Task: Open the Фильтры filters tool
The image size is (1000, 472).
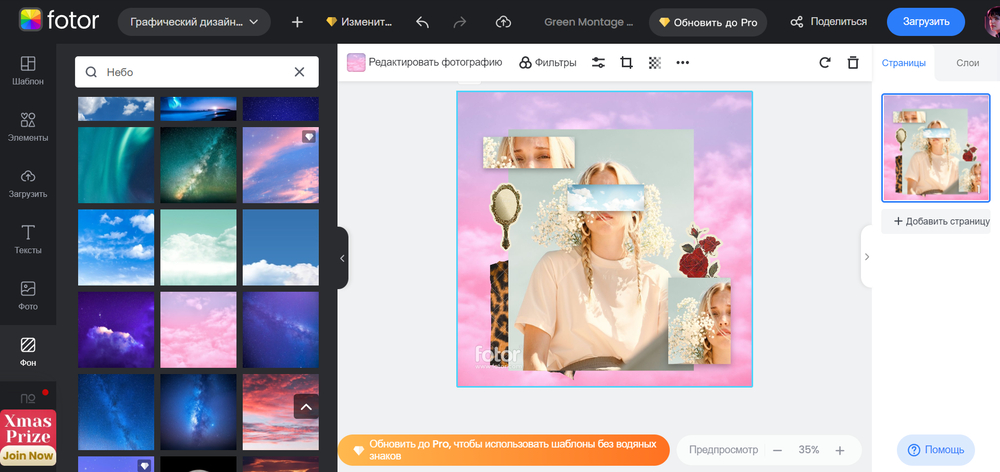Action: [547, 62]
